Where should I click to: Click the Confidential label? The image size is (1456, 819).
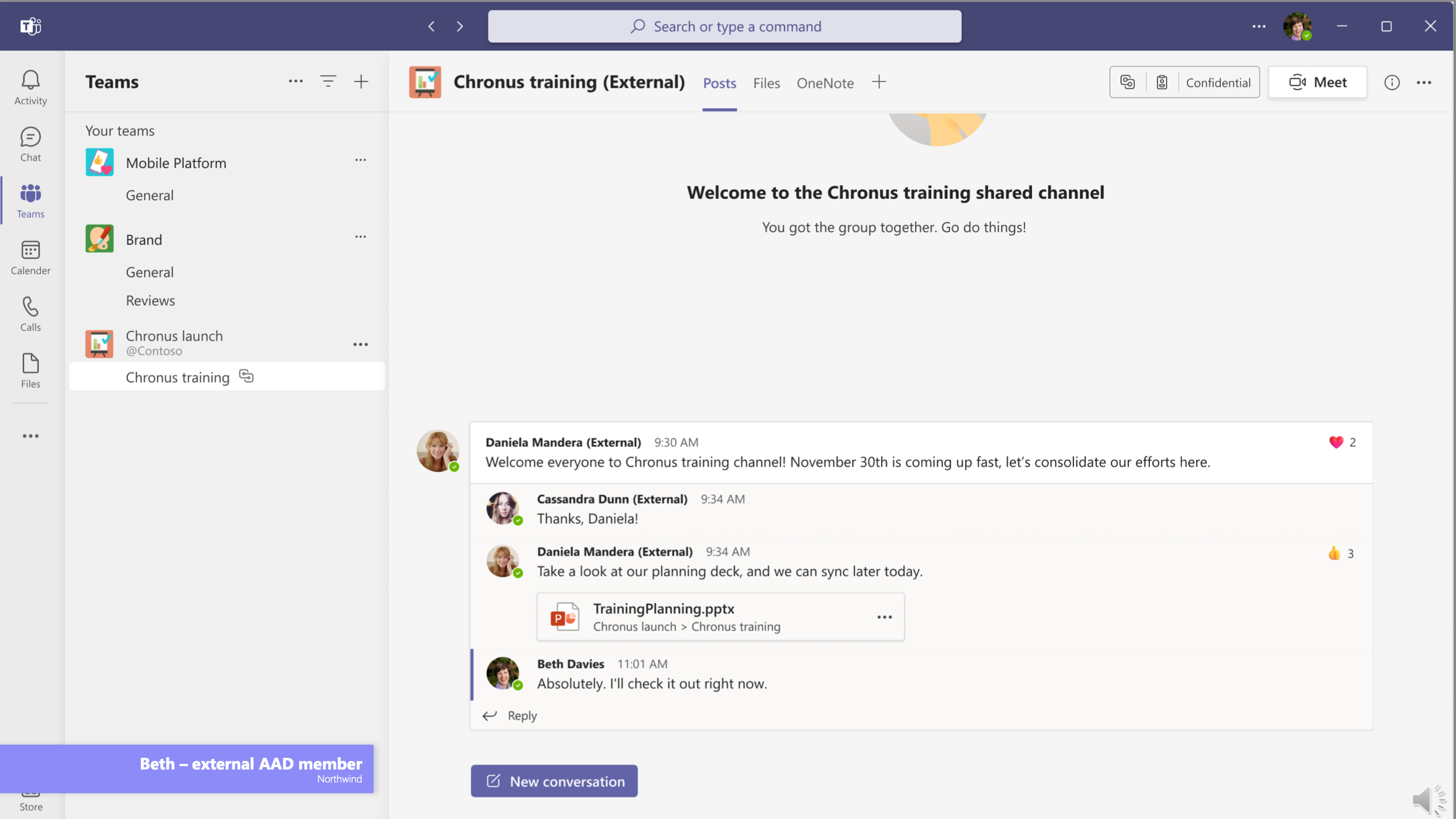[1218, 82]
